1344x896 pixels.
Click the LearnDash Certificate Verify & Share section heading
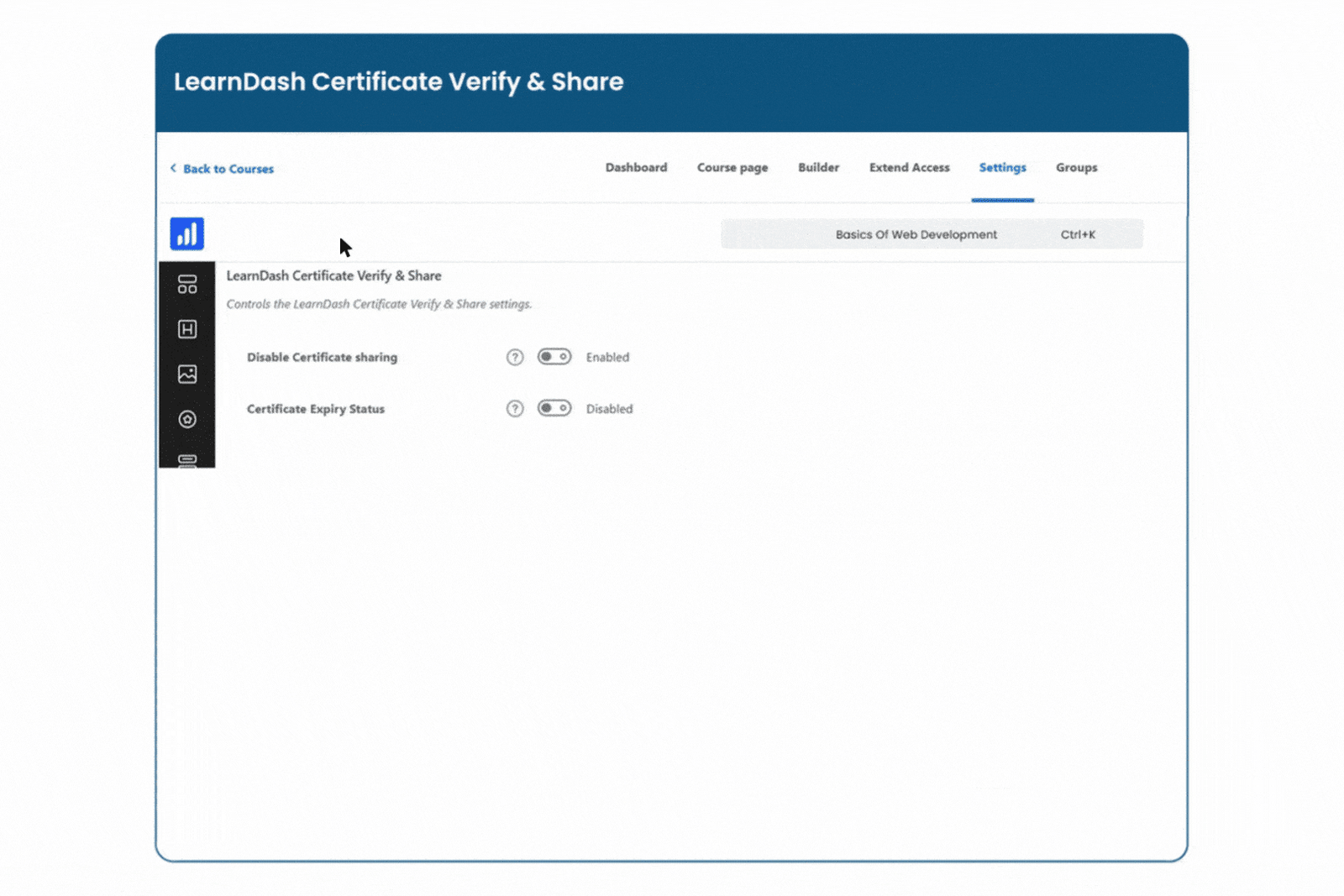(333, 275)
